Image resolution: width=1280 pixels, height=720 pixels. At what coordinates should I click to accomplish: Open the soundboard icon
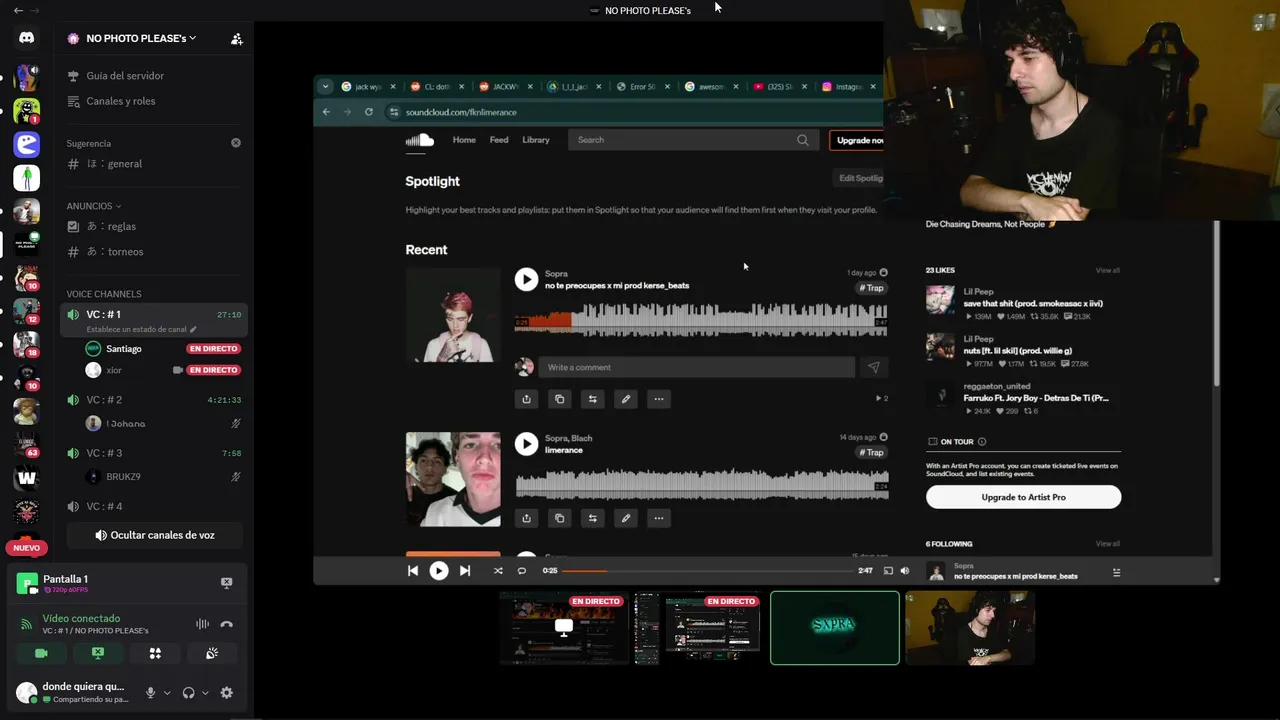click(212, 653)
